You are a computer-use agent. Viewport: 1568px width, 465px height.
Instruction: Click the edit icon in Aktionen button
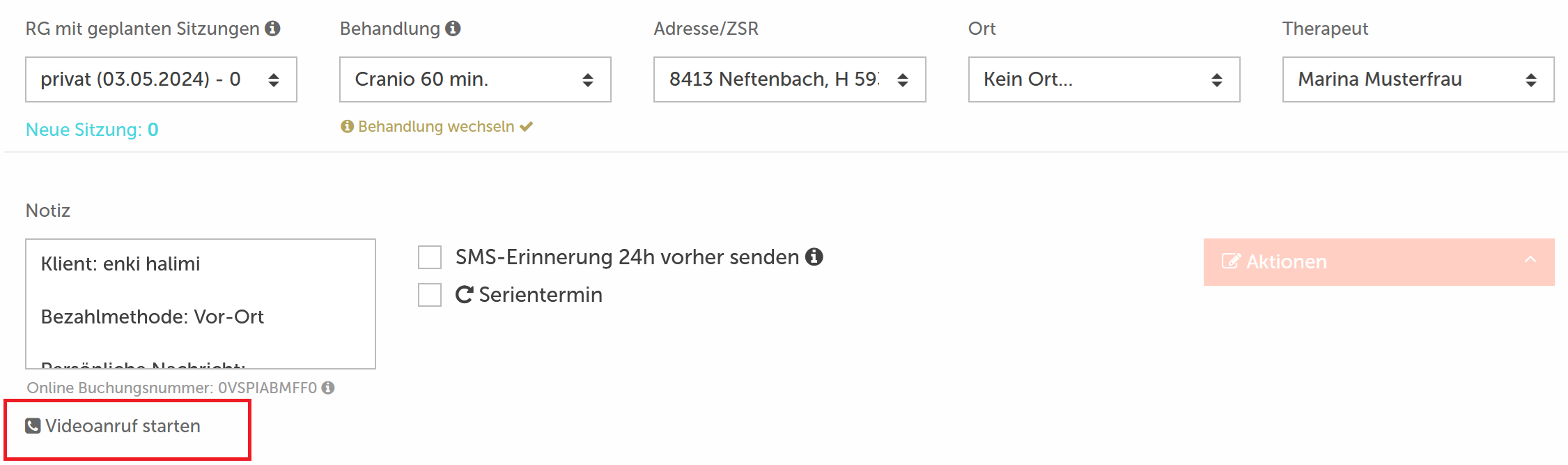click(1231, 262)
